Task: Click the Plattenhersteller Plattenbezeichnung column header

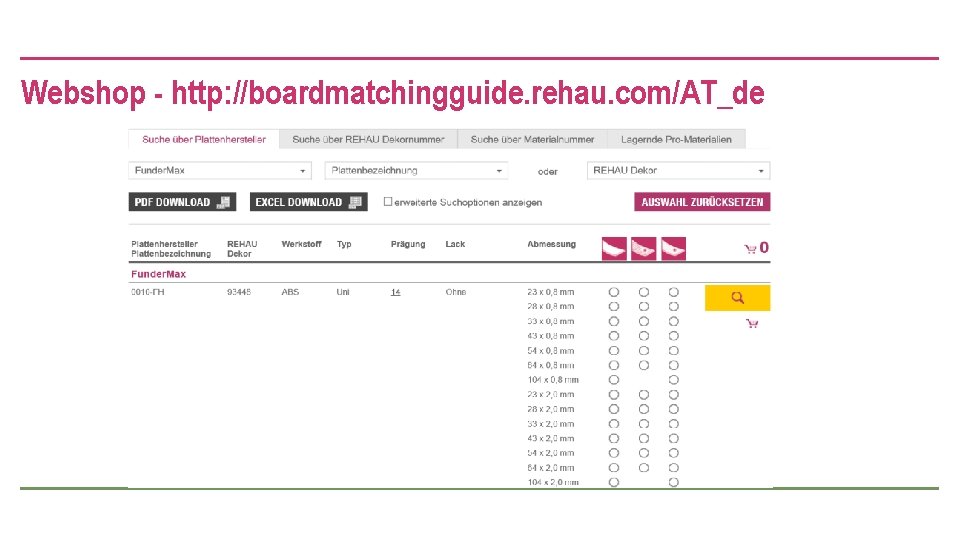Action: coord(171,249)
